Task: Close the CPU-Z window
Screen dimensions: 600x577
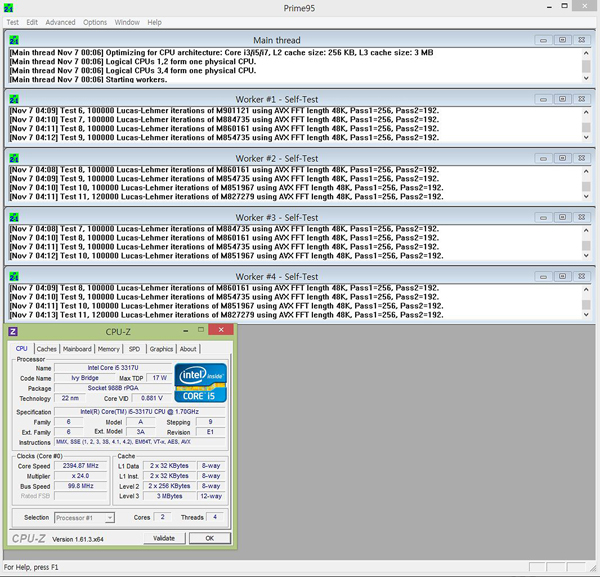Action: 221,330
